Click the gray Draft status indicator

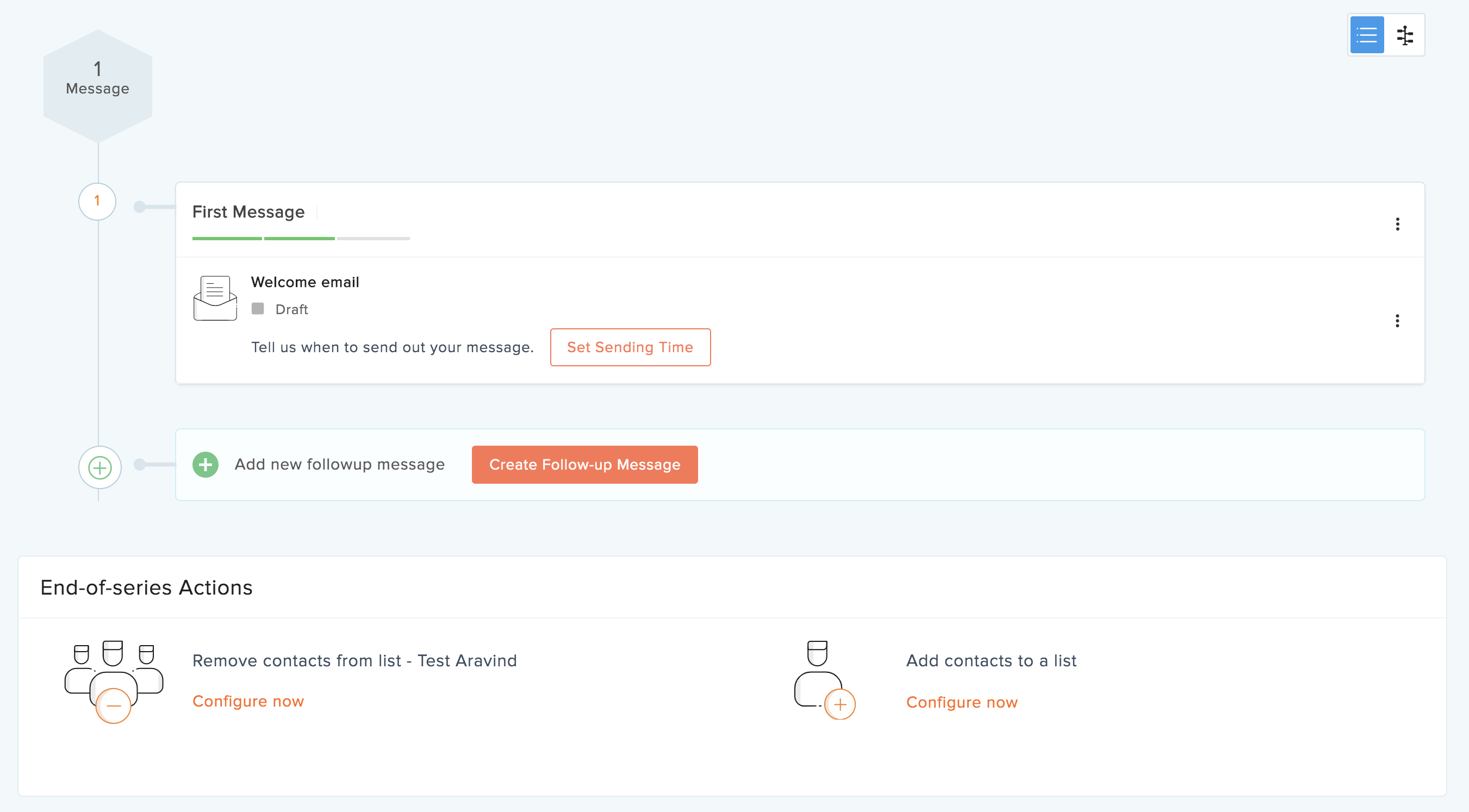[x=258, y=309]
